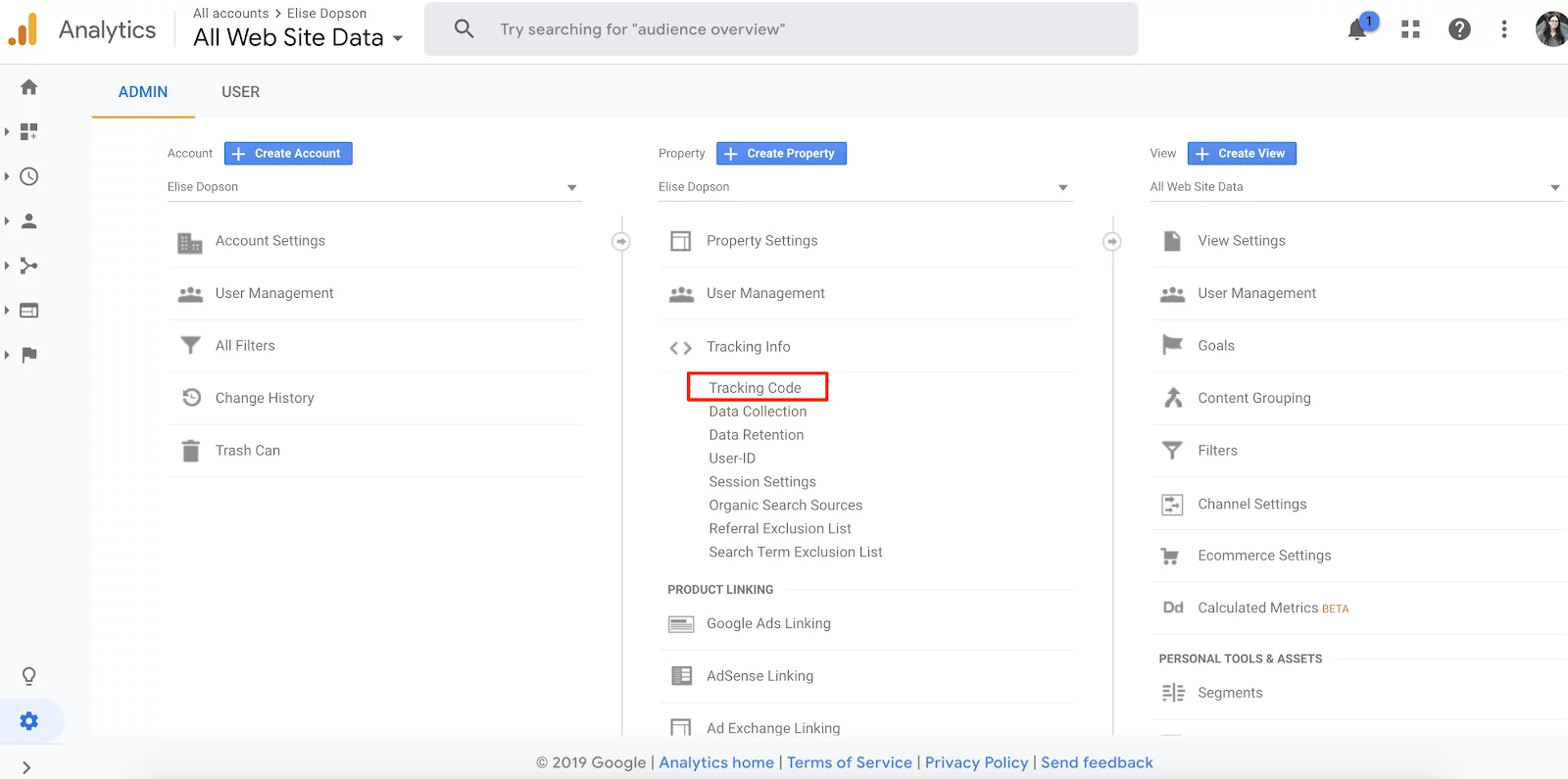Click the three-dot more options icon
This screenshot has height=779, width=1568.
pos(1503,29)
